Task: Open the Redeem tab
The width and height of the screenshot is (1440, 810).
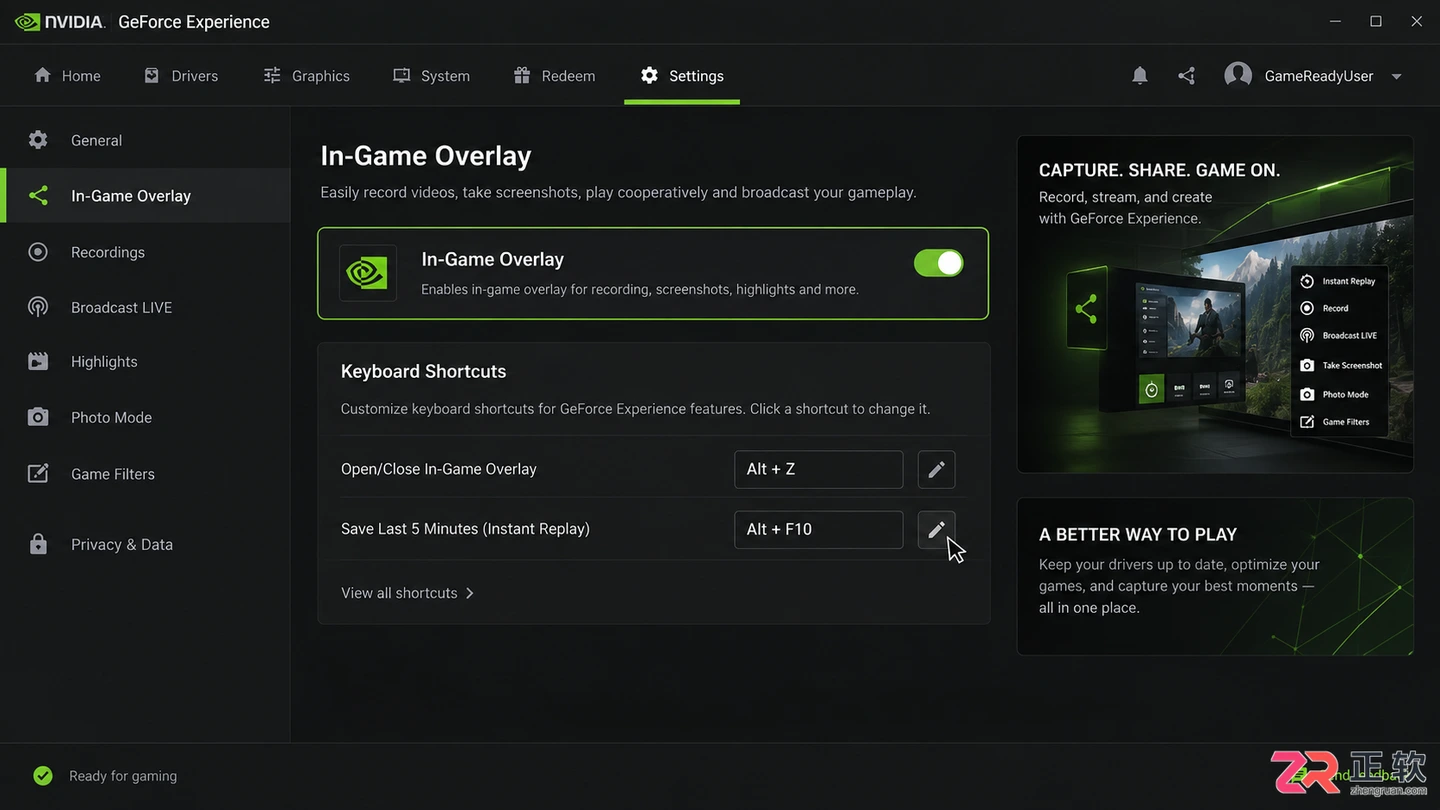Action: click(x=554, y=76)
